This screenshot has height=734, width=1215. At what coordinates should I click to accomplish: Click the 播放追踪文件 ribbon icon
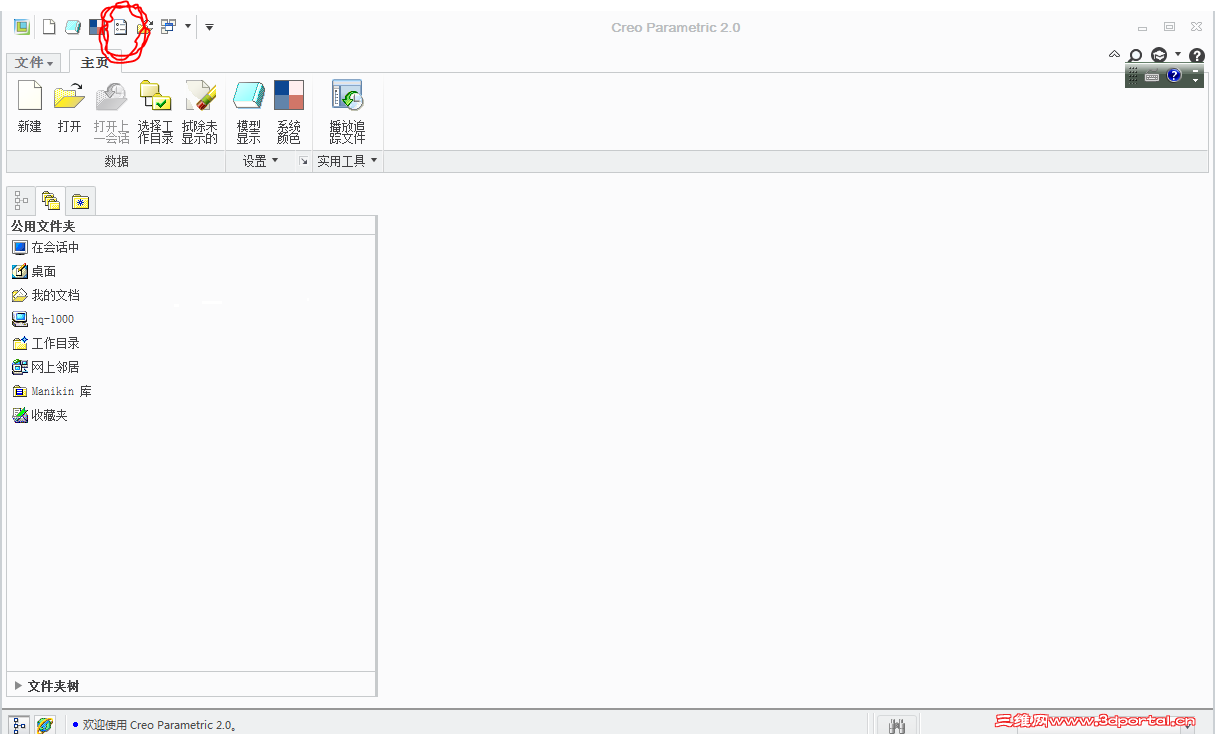[347, 96]
